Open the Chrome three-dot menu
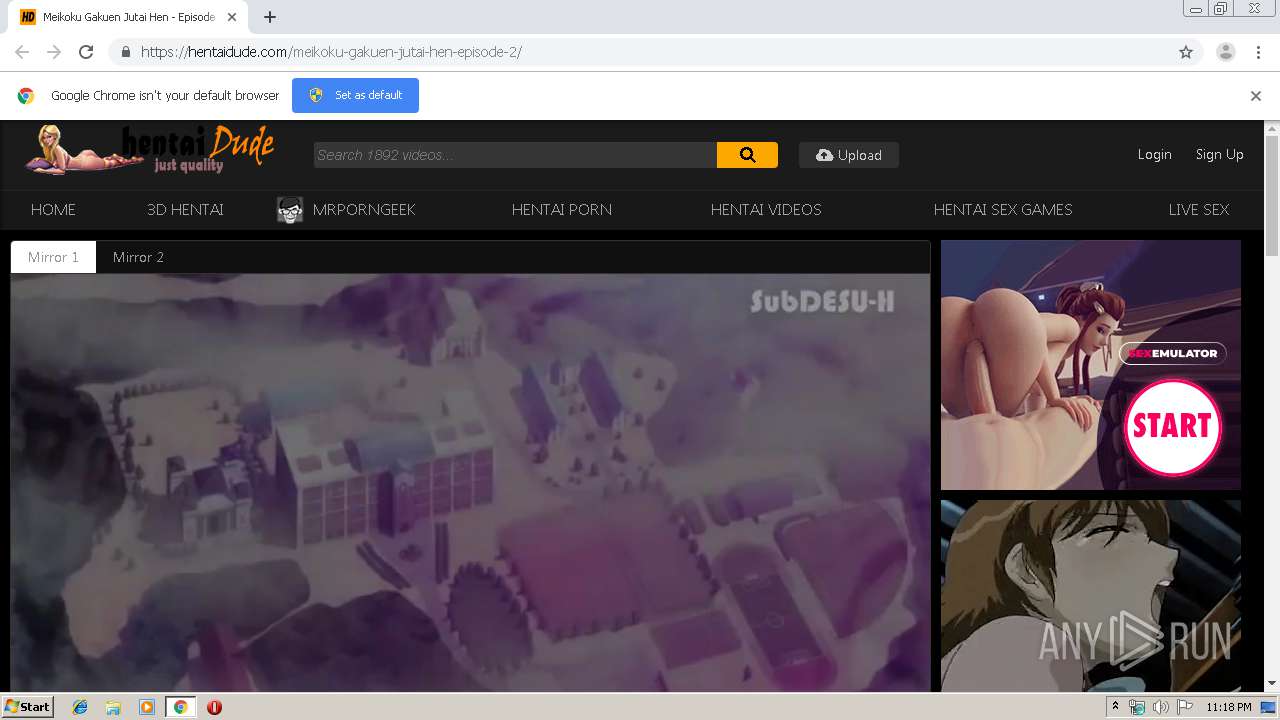 1258,52
